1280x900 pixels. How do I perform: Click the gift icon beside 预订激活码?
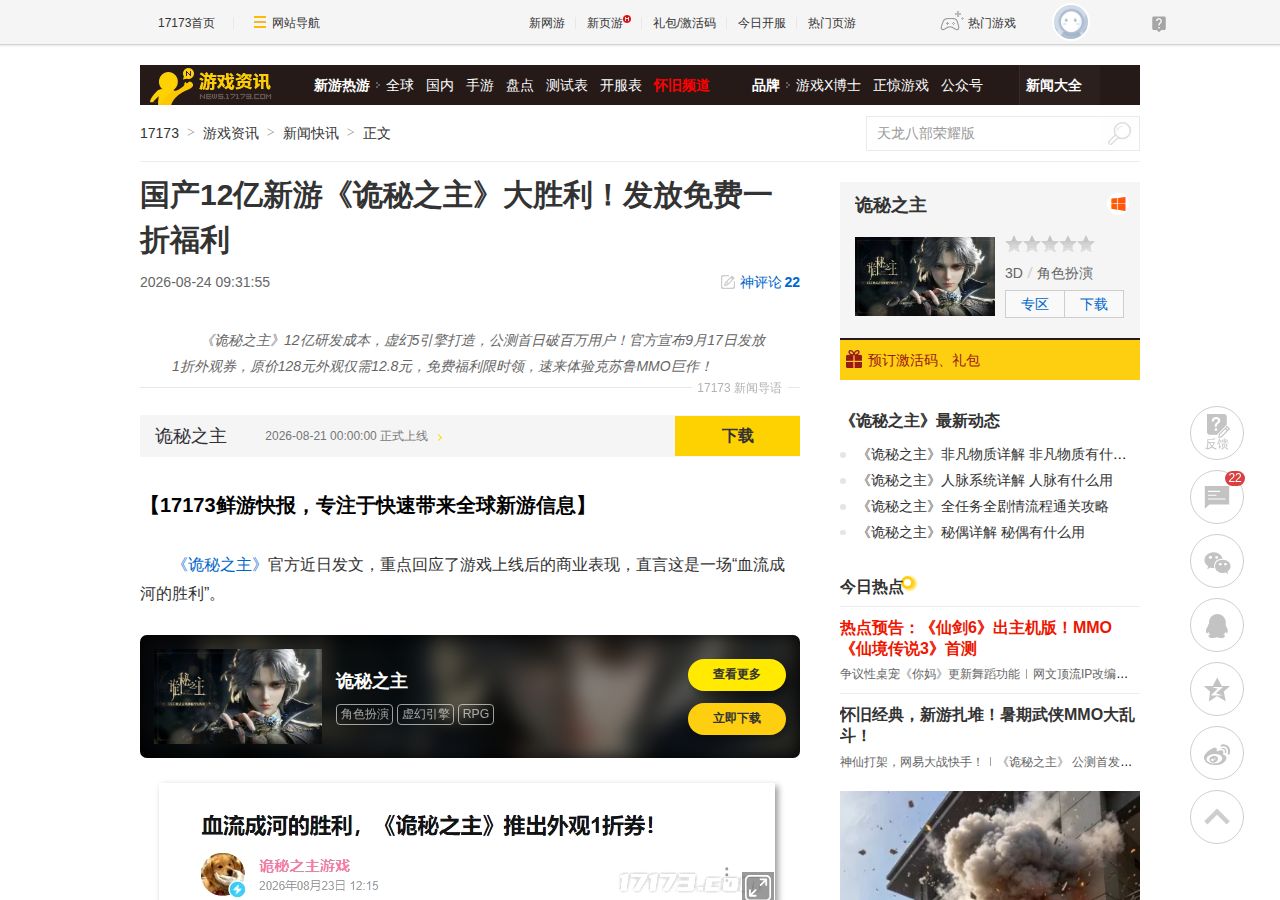click(x=854, y=359)
